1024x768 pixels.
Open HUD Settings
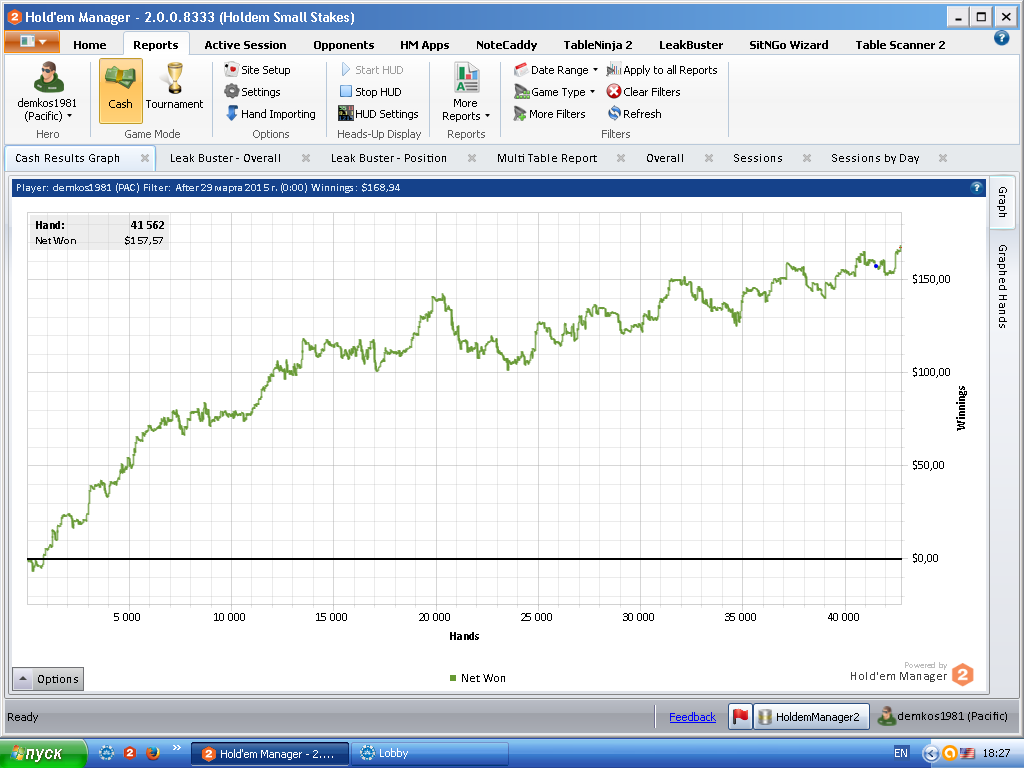(x=378, y=114)
